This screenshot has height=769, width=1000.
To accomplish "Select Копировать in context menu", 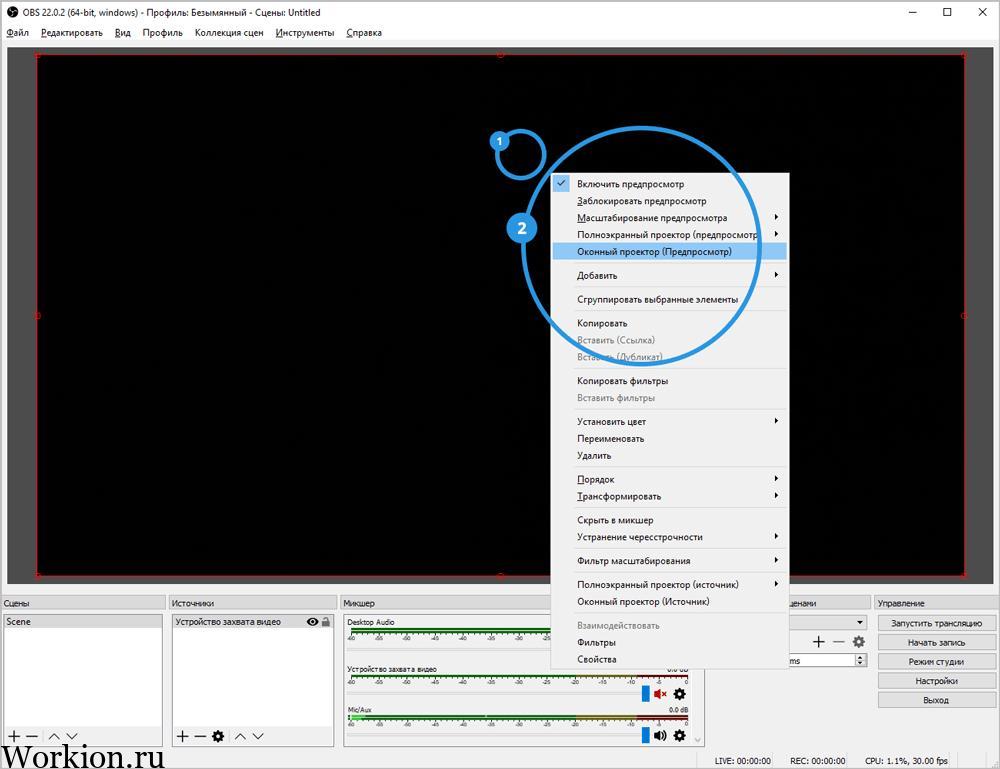I will pyautogui.click(x=670, y=323).
